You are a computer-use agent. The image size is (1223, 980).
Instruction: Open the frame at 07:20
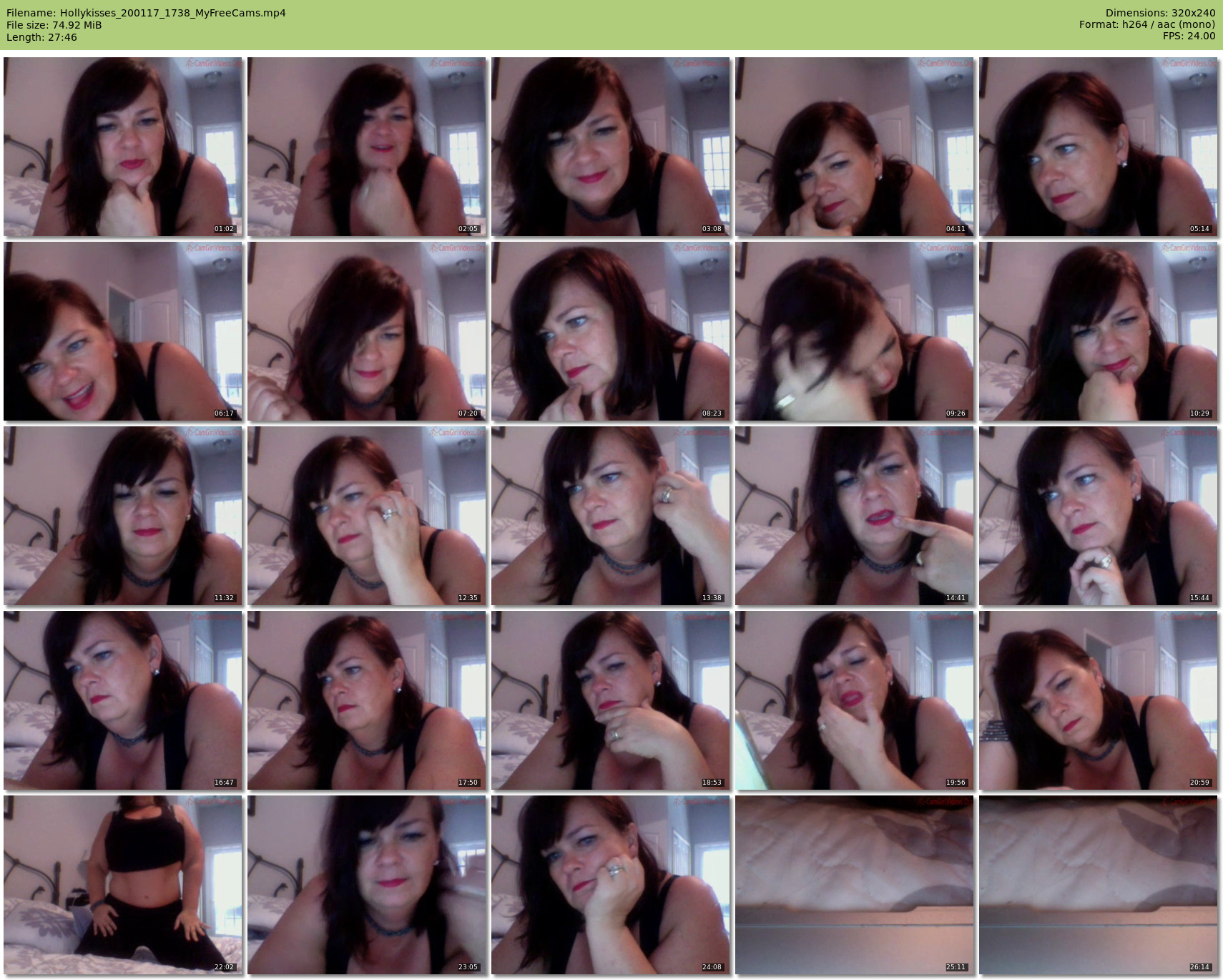[367, 331]
